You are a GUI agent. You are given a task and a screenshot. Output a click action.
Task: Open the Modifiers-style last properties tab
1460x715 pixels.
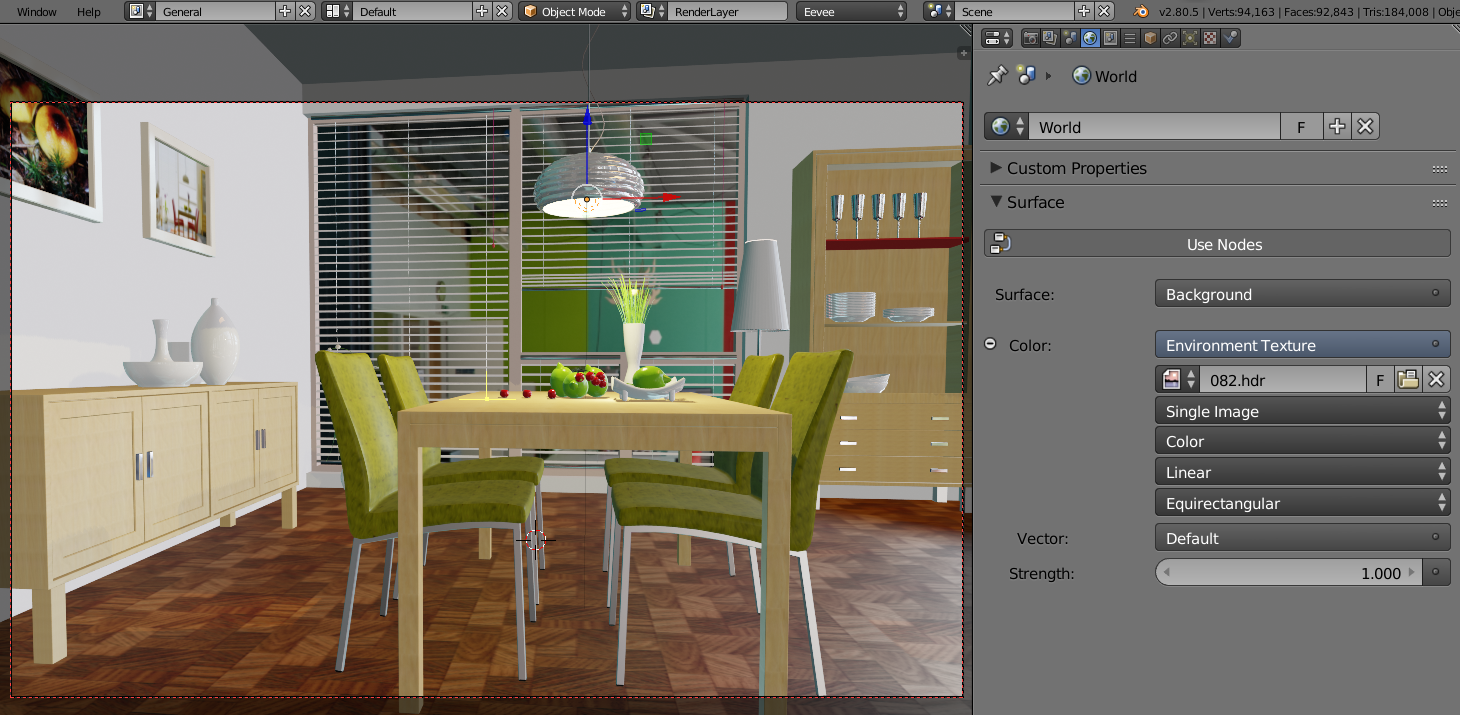click(1230, 38)
